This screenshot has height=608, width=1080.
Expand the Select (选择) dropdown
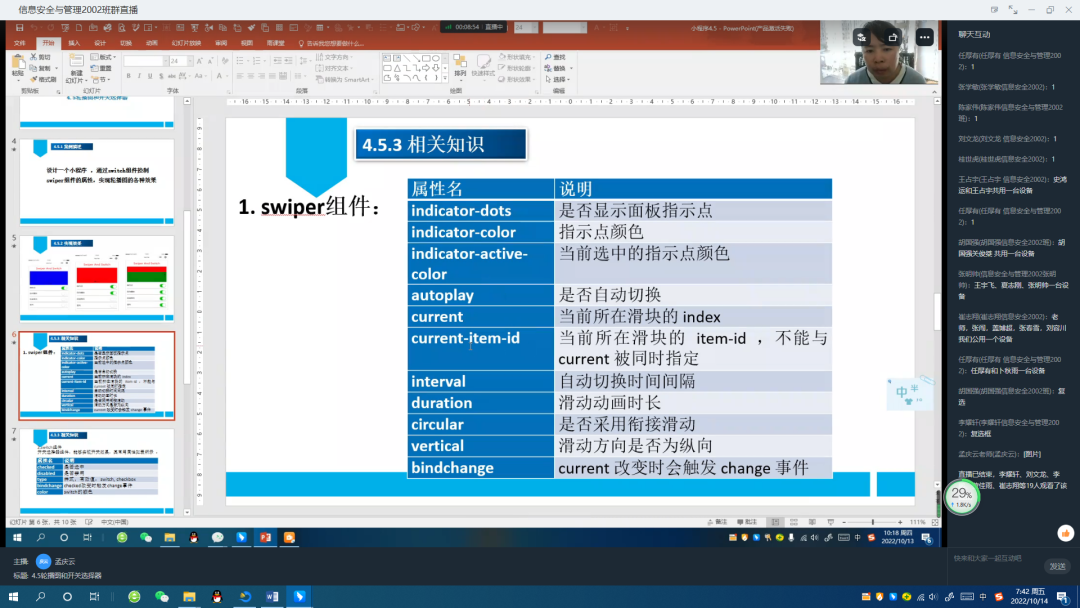click(558, 79)
